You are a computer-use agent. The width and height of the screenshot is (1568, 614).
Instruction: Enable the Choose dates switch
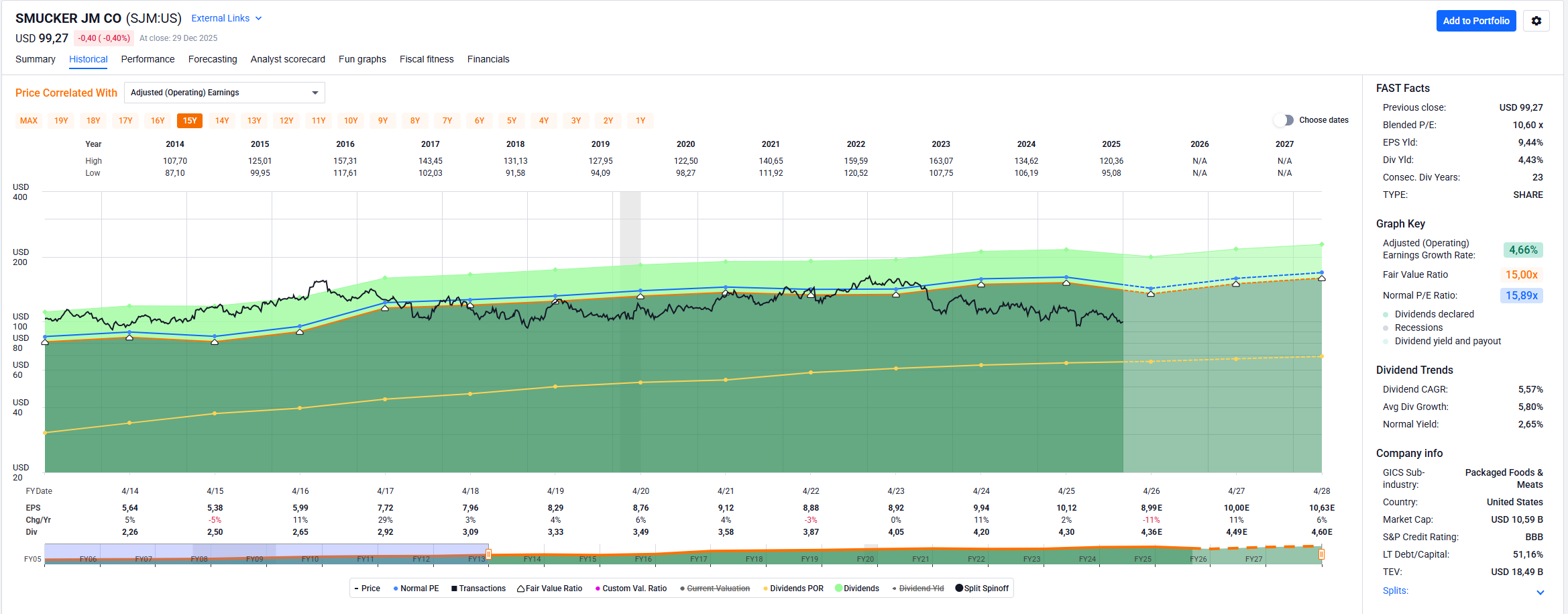click(x=1283, y=120)
